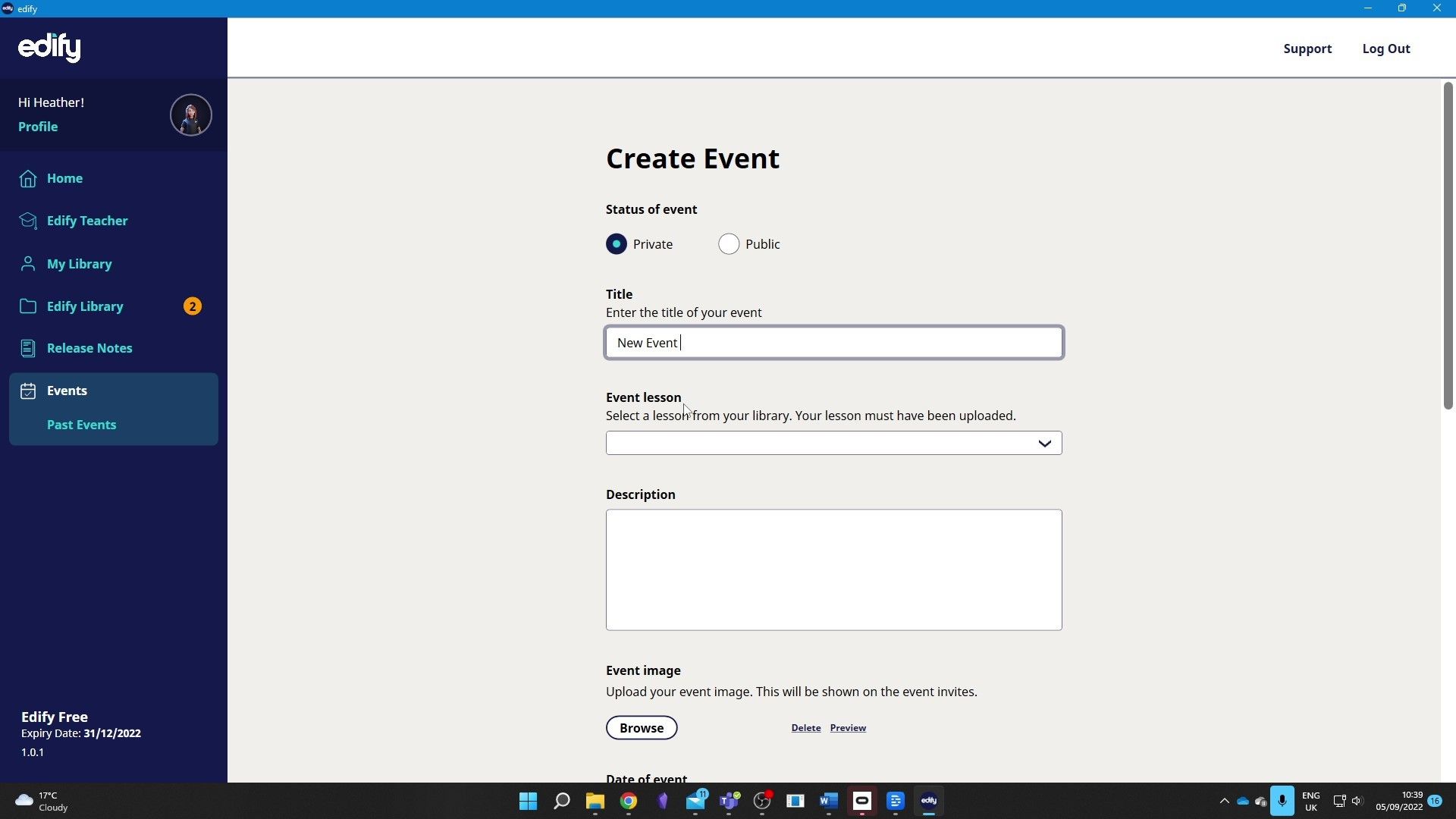
Task: Open the Support menu item
Action: coord(1307,49)
